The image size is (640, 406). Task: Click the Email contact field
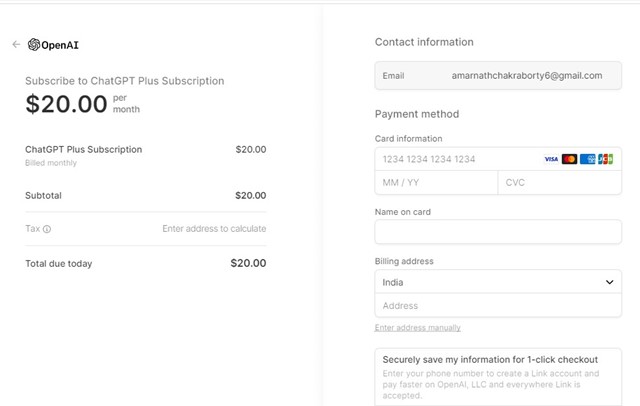(x=498, y=75)
